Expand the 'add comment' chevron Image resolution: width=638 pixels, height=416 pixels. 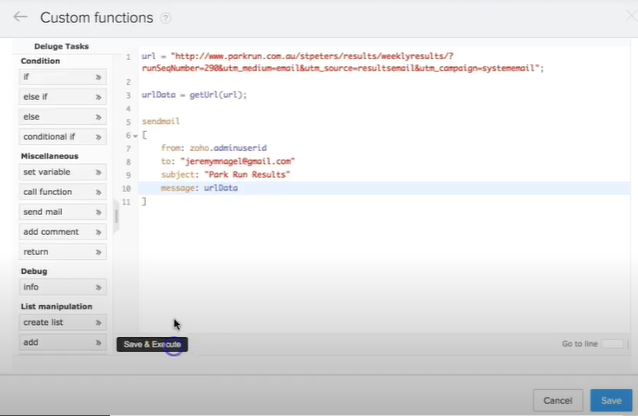[98, 232]
